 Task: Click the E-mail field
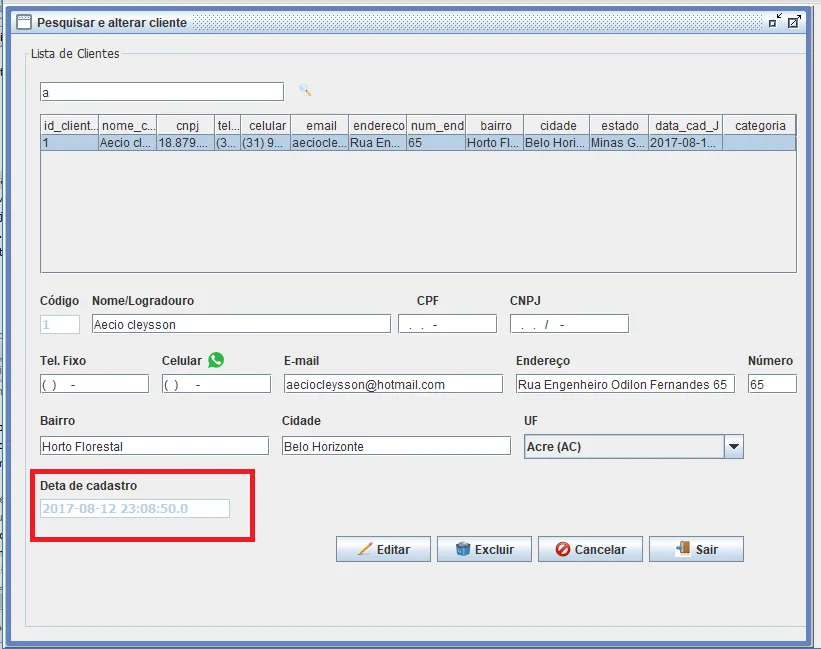(x=393, y=384)
